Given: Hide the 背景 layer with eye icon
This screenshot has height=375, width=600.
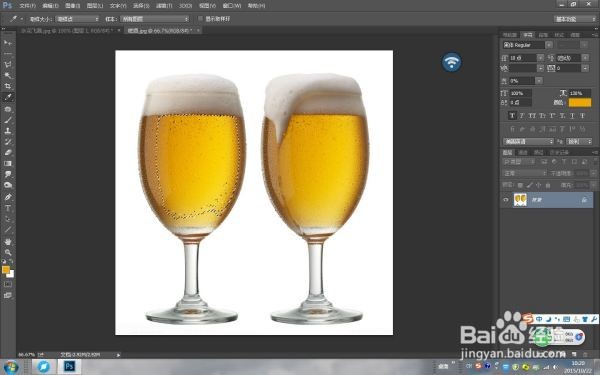Looking at the screenshot, I should (x=506, y=200).
